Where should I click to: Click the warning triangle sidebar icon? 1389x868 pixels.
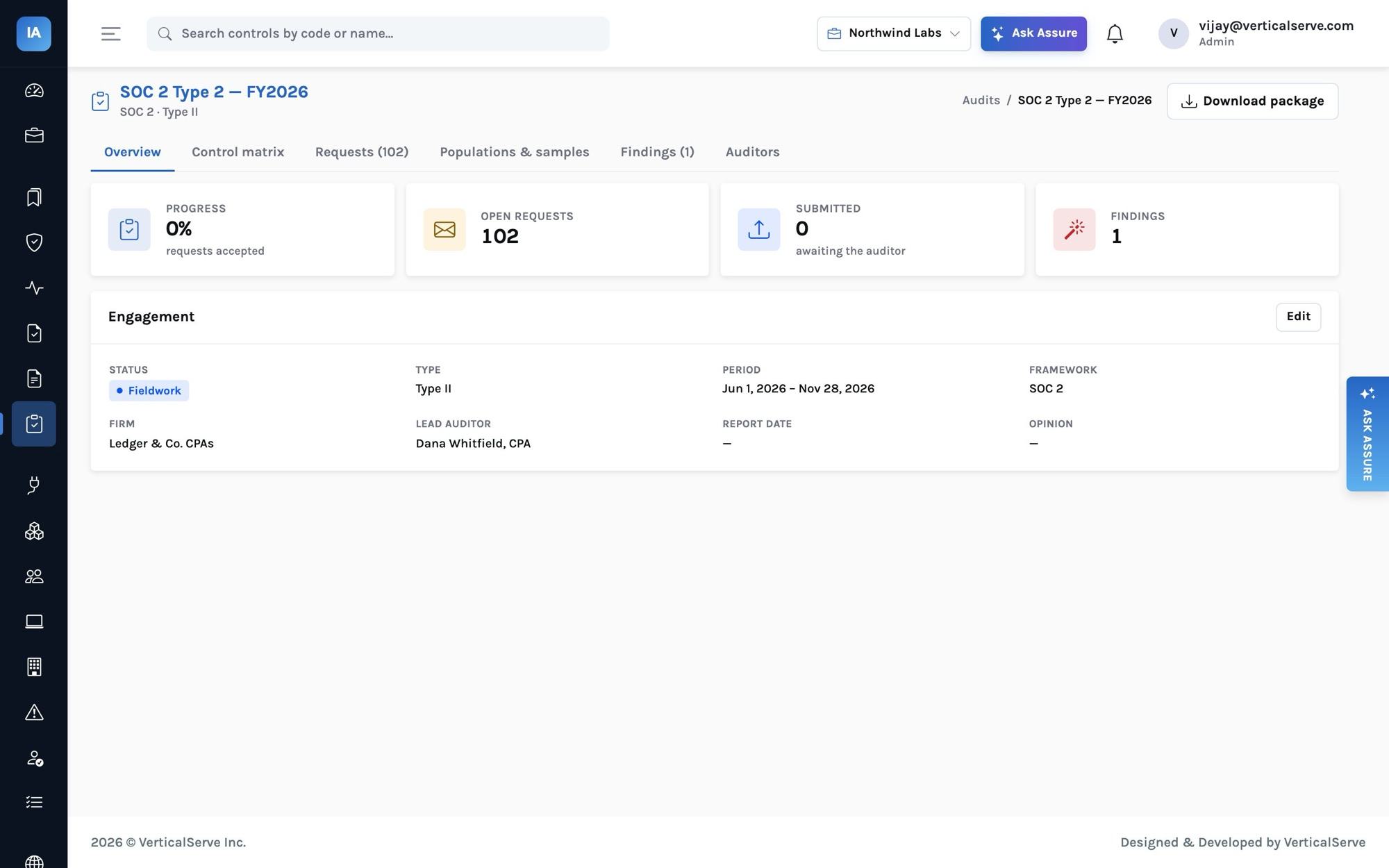tap(34, 712)
